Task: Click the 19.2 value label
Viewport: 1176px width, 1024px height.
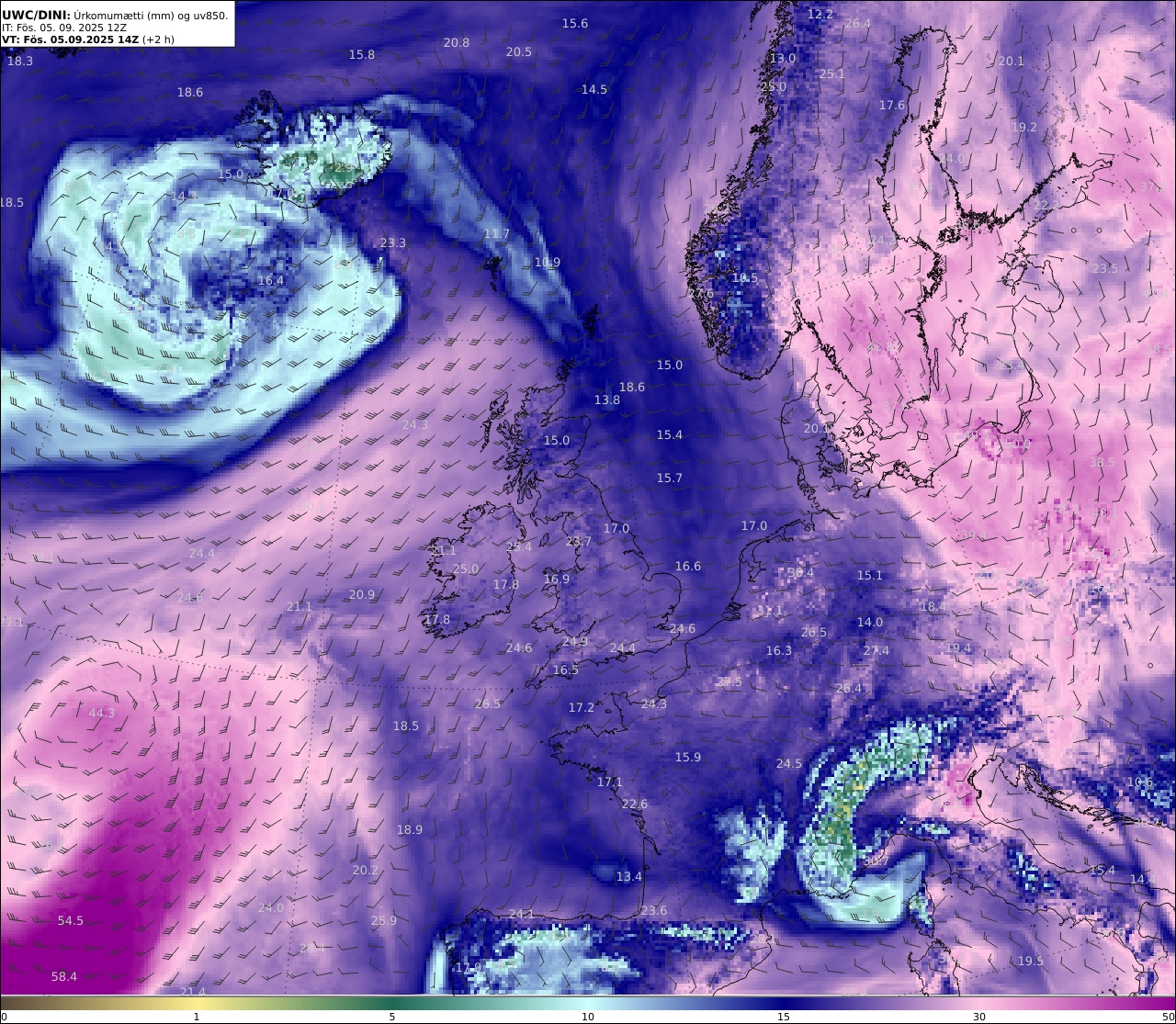Action: 1023,127
